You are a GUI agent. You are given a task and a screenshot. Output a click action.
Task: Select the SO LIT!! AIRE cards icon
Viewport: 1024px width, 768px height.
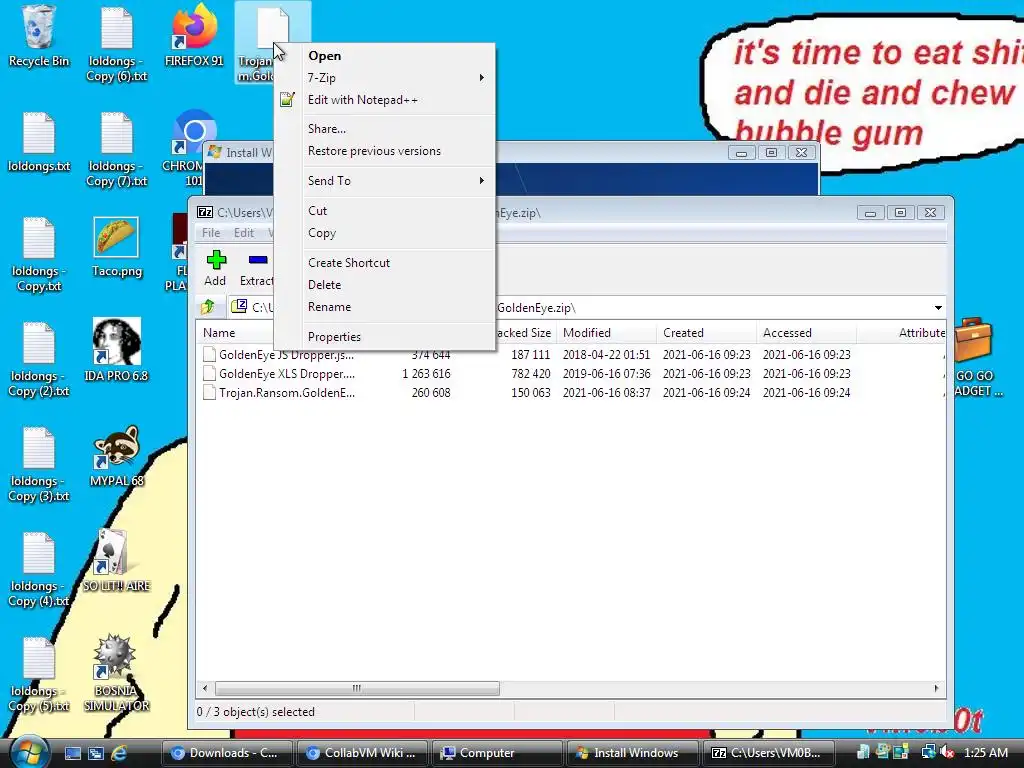coord(116,560)
